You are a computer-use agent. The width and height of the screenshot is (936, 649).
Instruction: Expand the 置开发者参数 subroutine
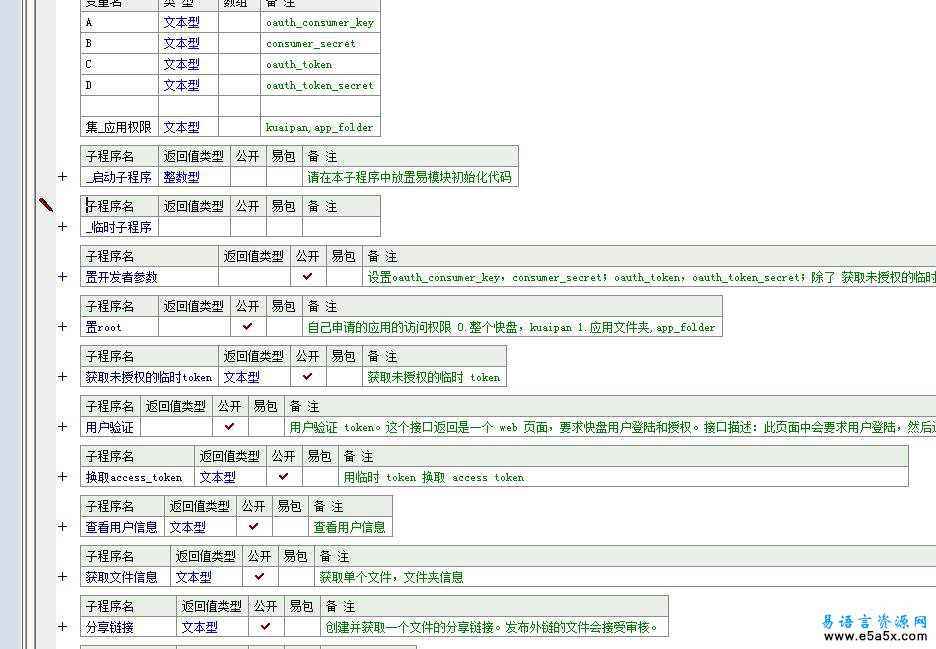(x=63, y=276)
